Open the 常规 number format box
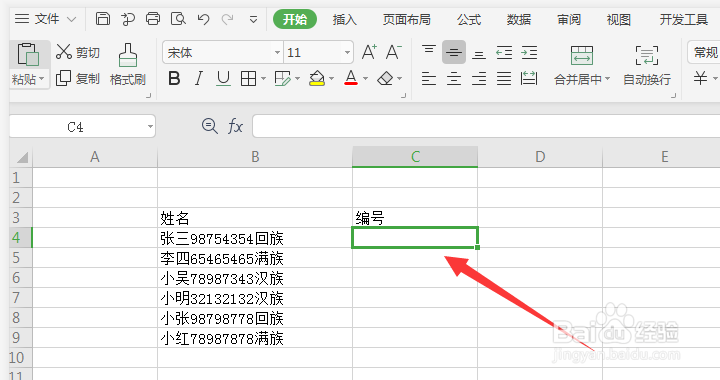720x380 pixels. 704,52
